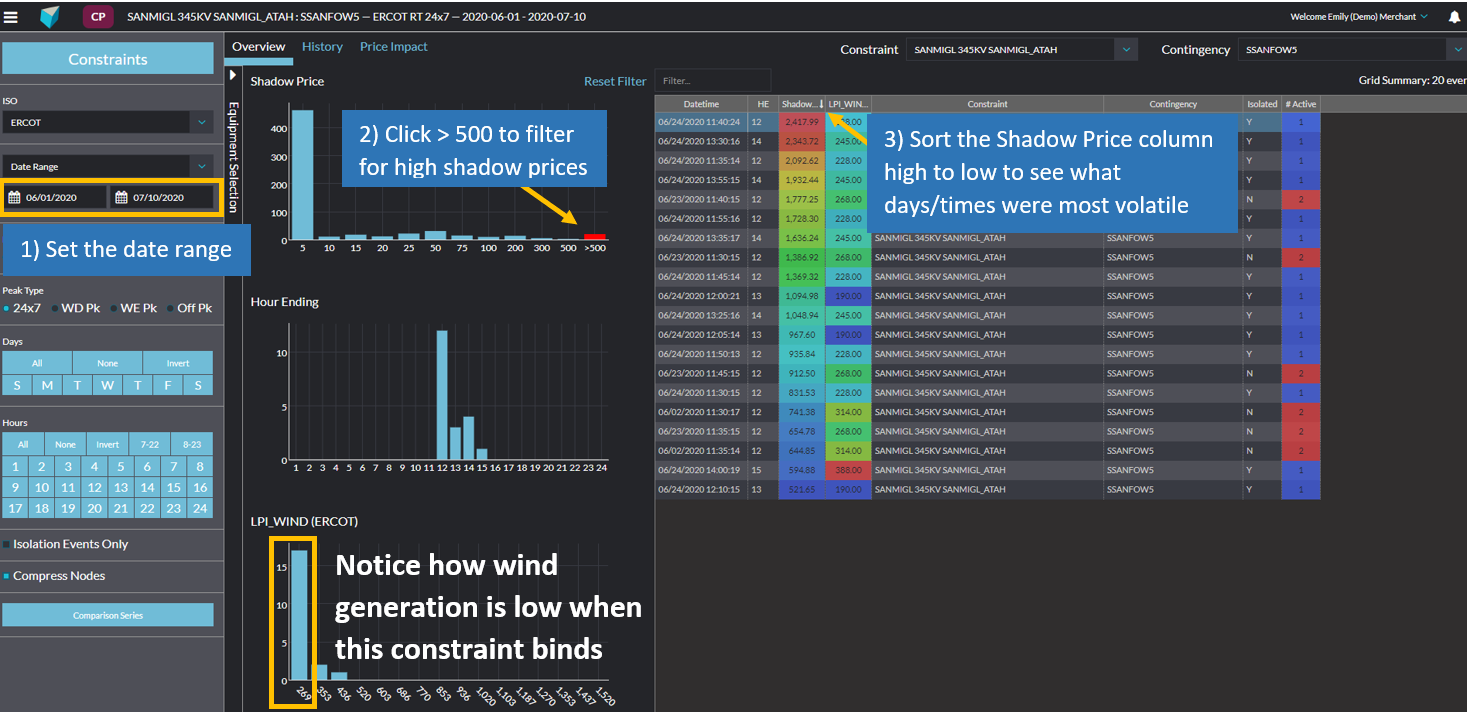Open the CP workspace icon

(x=96, y=16)
